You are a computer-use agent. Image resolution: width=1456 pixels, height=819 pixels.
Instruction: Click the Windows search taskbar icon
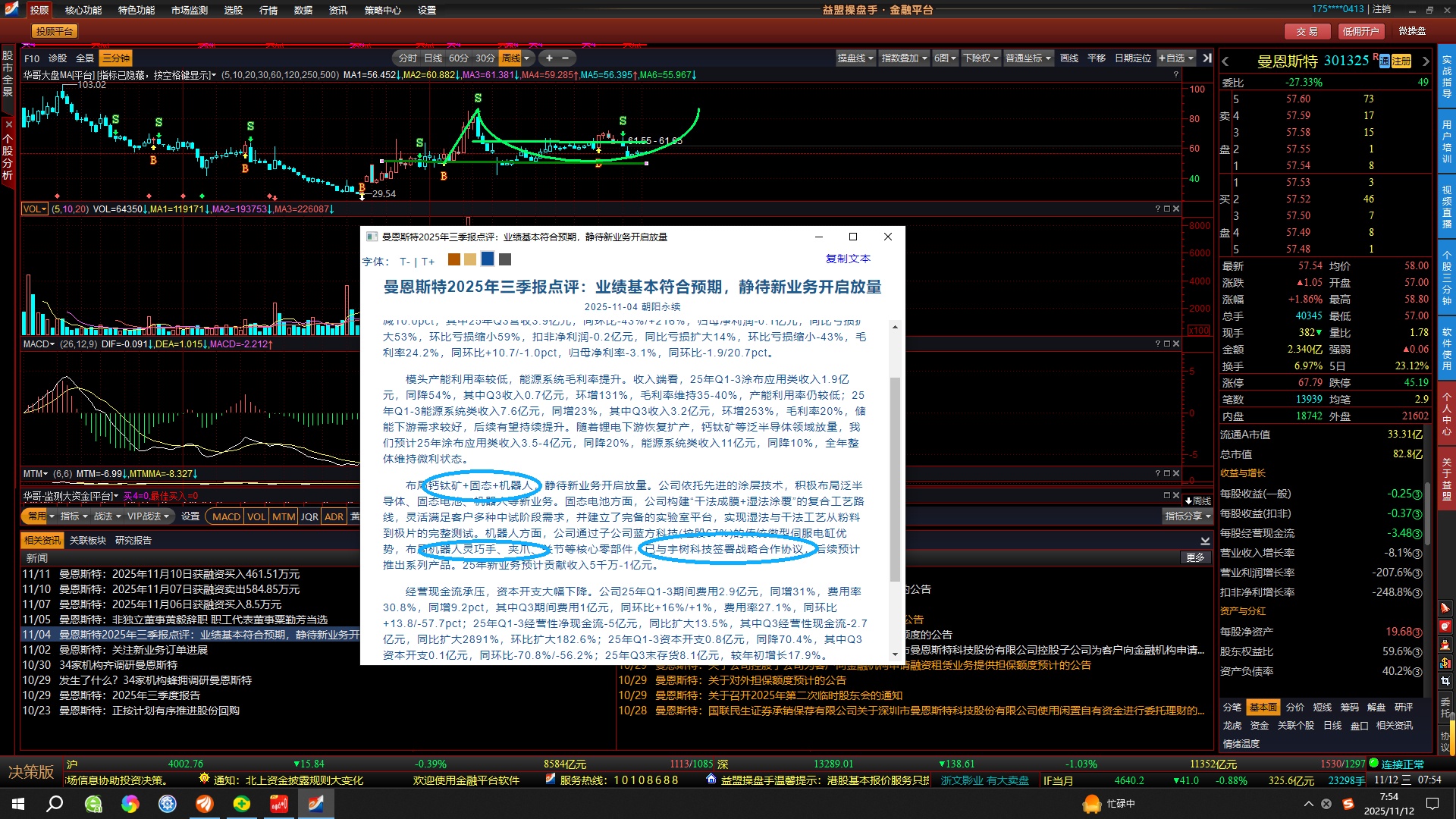[x=55, y=804]
